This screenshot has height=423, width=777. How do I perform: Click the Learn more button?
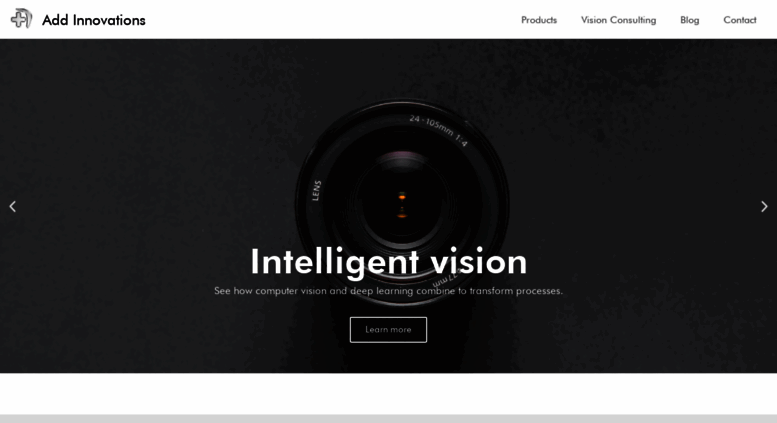click(x=388, y=329)
